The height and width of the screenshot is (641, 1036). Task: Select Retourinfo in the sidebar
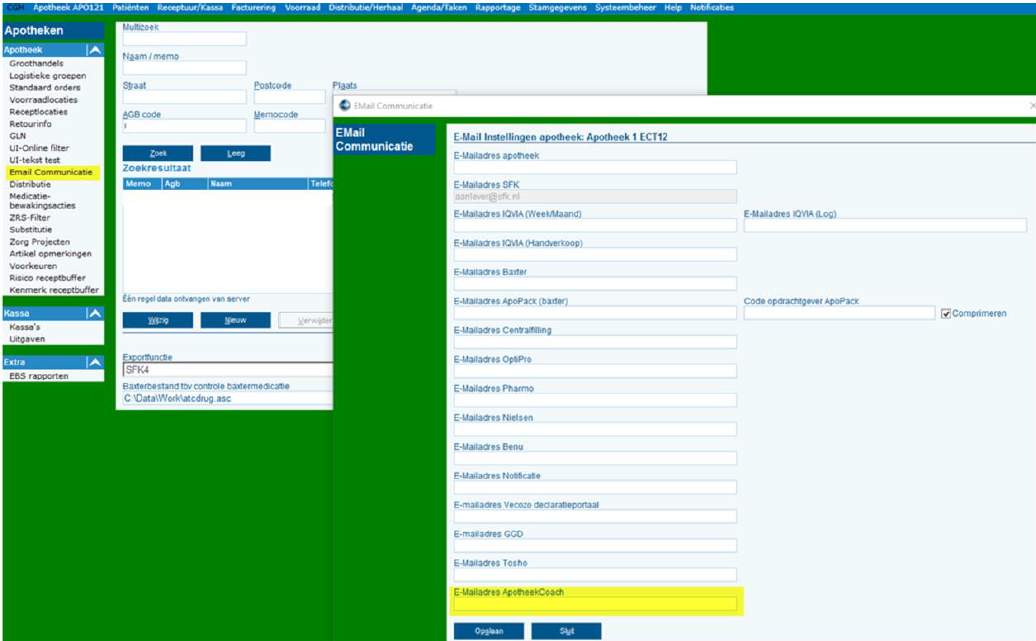(30, 124)
